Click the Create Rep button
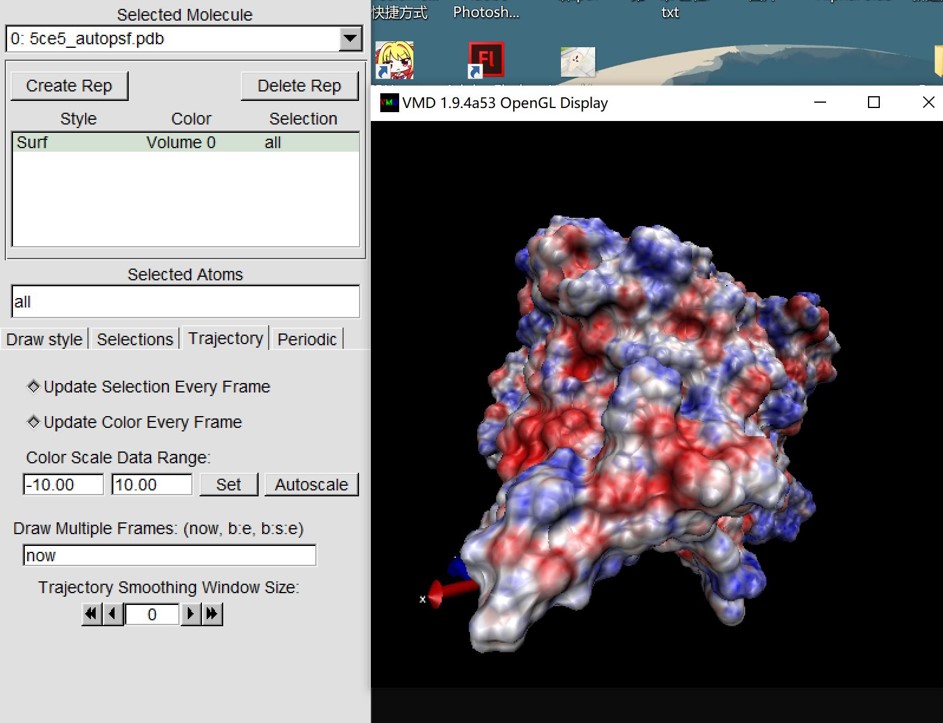 [x=69, y=86]
